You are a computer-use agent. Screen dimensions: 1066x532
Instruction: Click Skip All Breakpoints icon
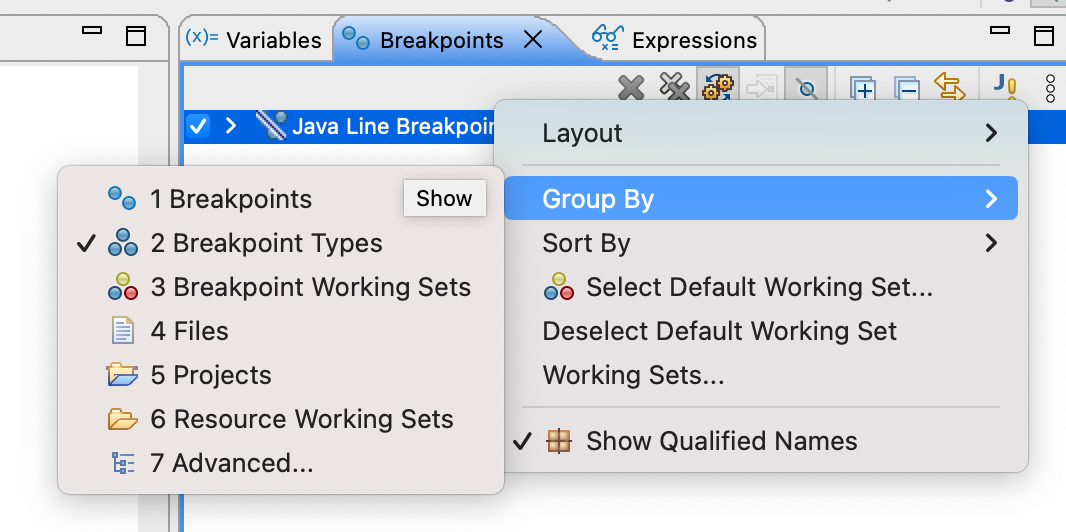805,88
